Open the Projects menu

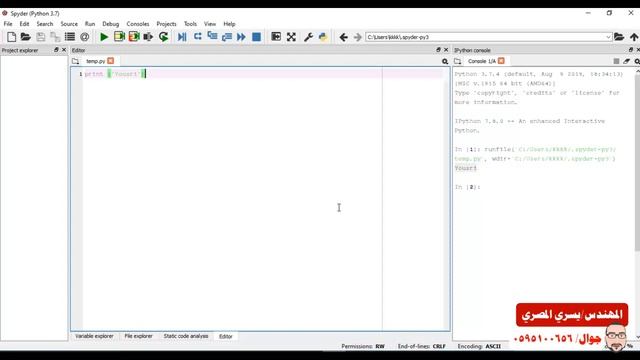pyautogui.click(x=166, y=24)
